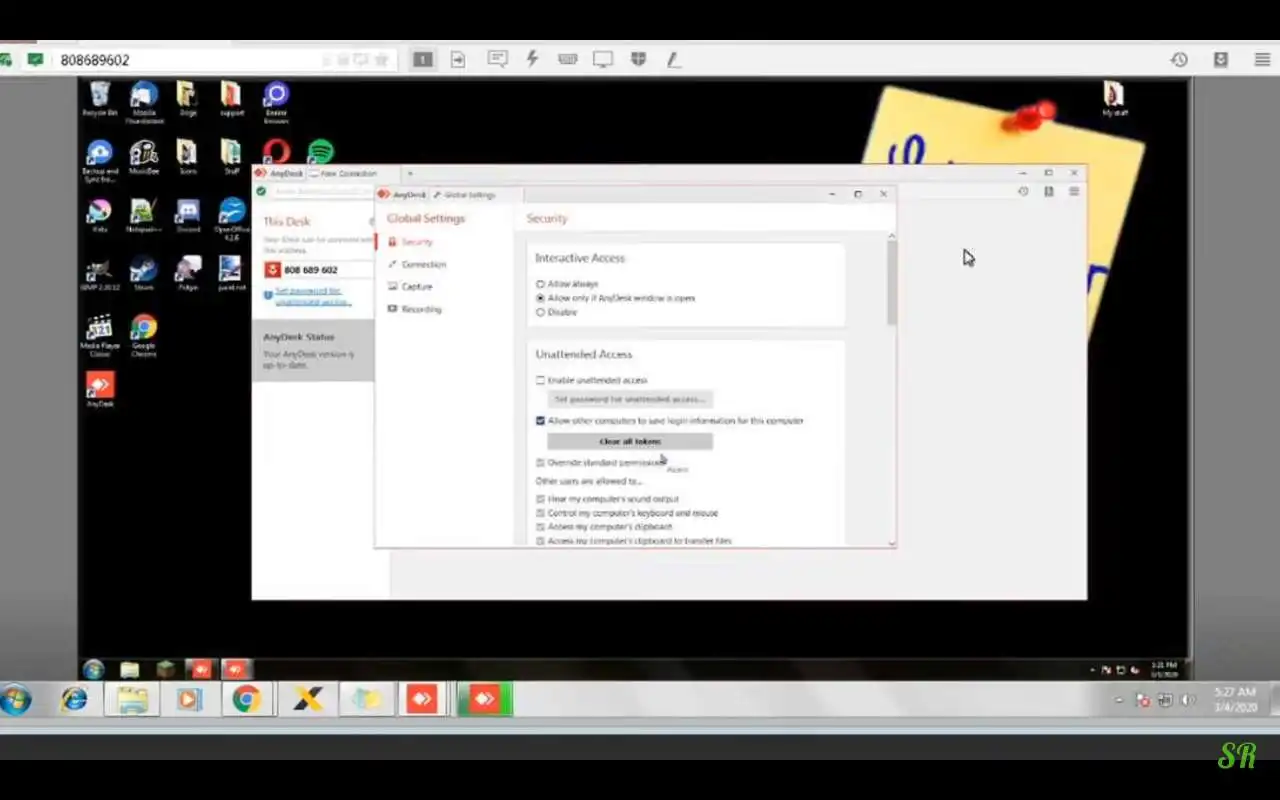Open Google Chrome shortcut on remote desktop
This screenshot has height=800, width=1280.
(x=144, y=335)
